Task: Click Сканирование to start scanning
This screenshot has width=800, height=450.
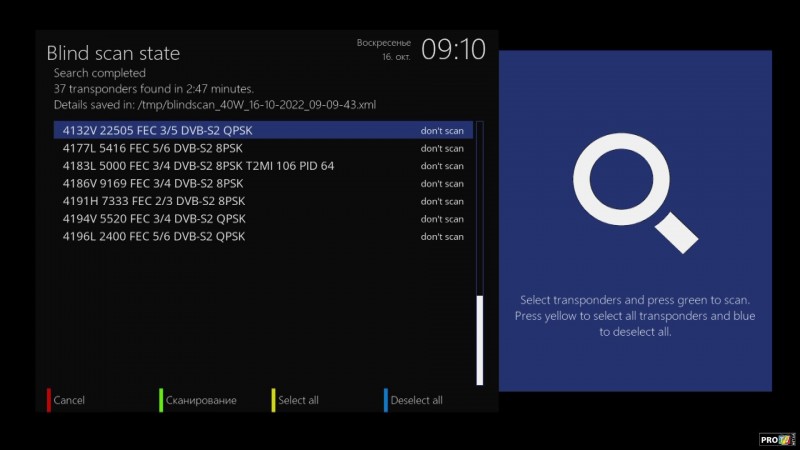Action: 201,400
